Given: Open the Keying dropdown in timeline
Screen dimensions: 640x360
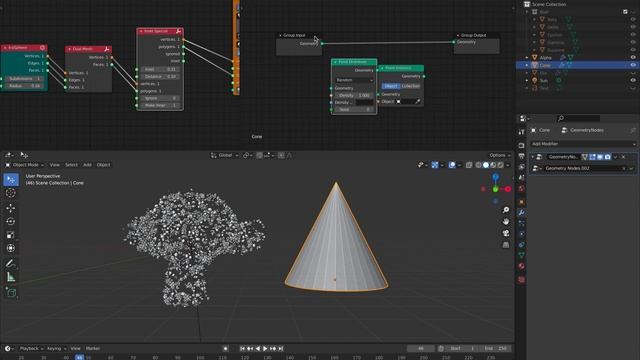Looking at the screenshot, I should tap(56, 349).
